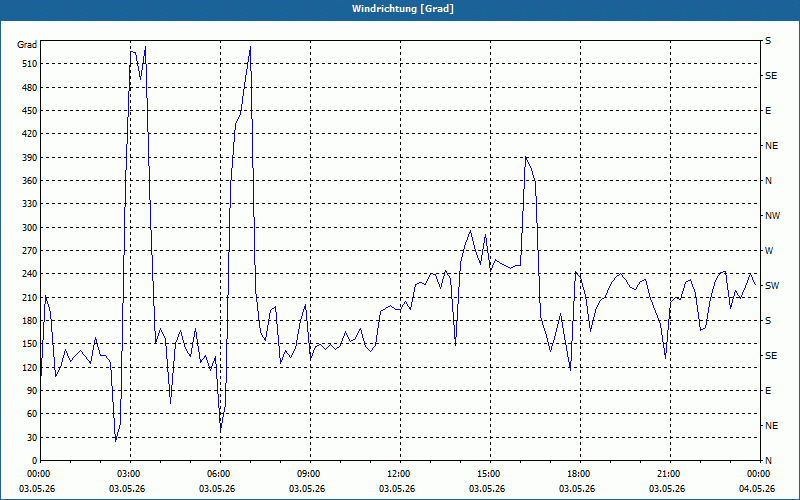Click the 03:00 time label
This screenshot has height=500, width=800.
click(x=130, y=473)
